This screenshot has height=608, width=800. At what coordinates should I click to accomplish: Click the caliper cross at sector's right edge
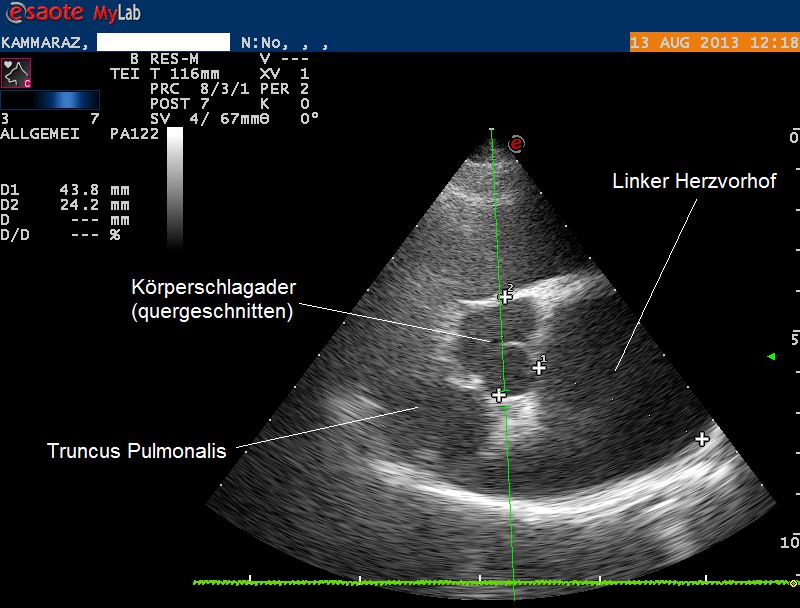(702, 439)
